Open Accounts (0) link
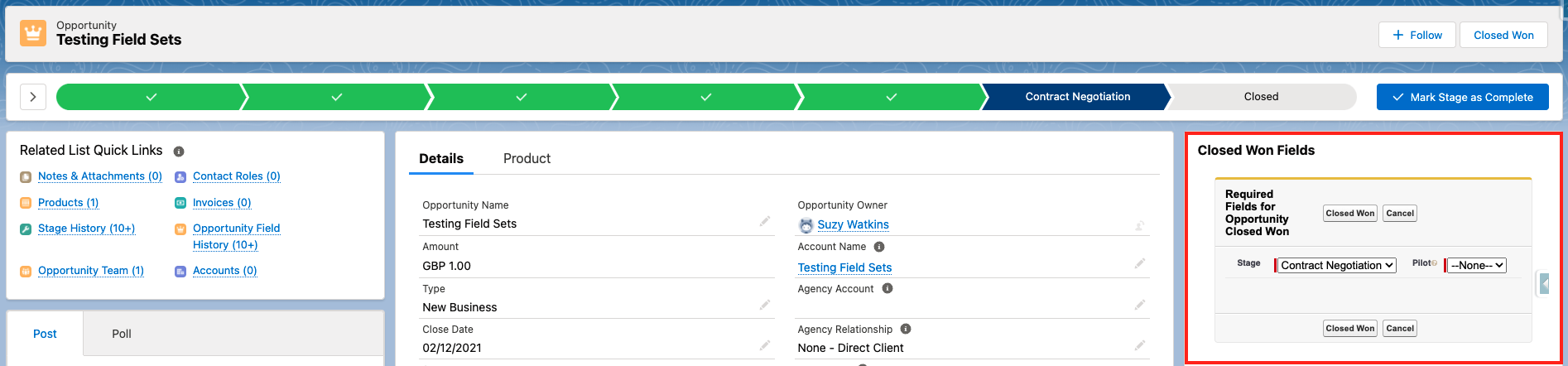 pyautogui.click(x=225, y=271)
